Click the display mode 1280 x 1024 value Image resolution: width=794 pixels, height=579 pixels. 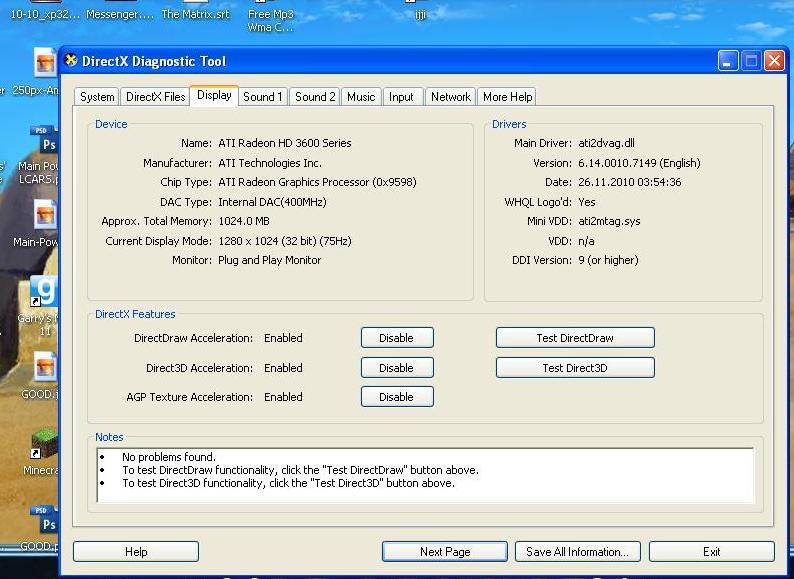click(285, 241)
